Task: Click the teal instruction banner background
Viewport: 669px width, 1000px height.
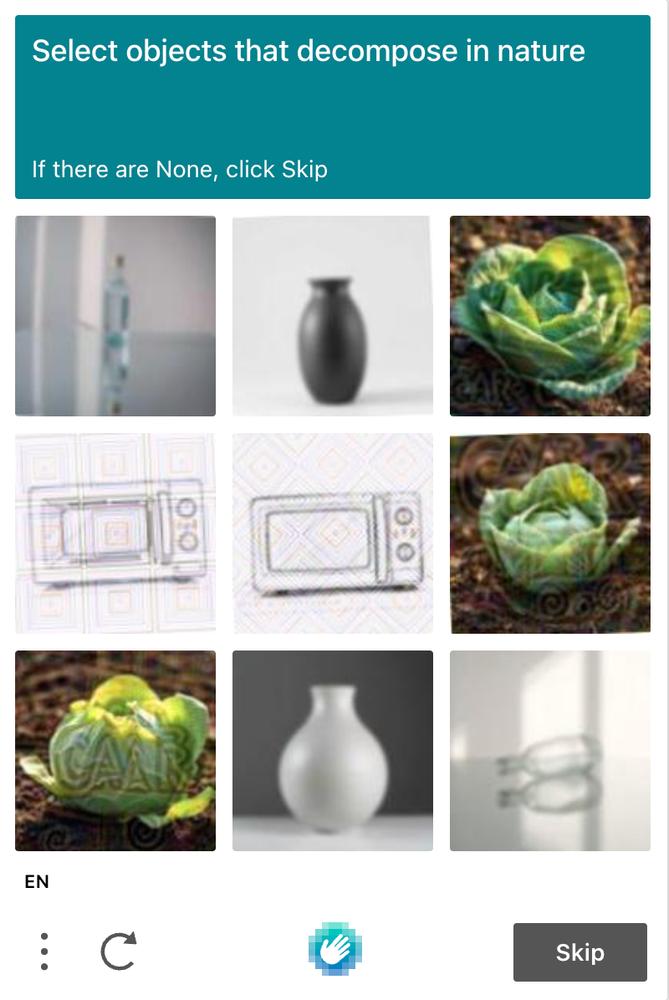Action: pos(332,107)
